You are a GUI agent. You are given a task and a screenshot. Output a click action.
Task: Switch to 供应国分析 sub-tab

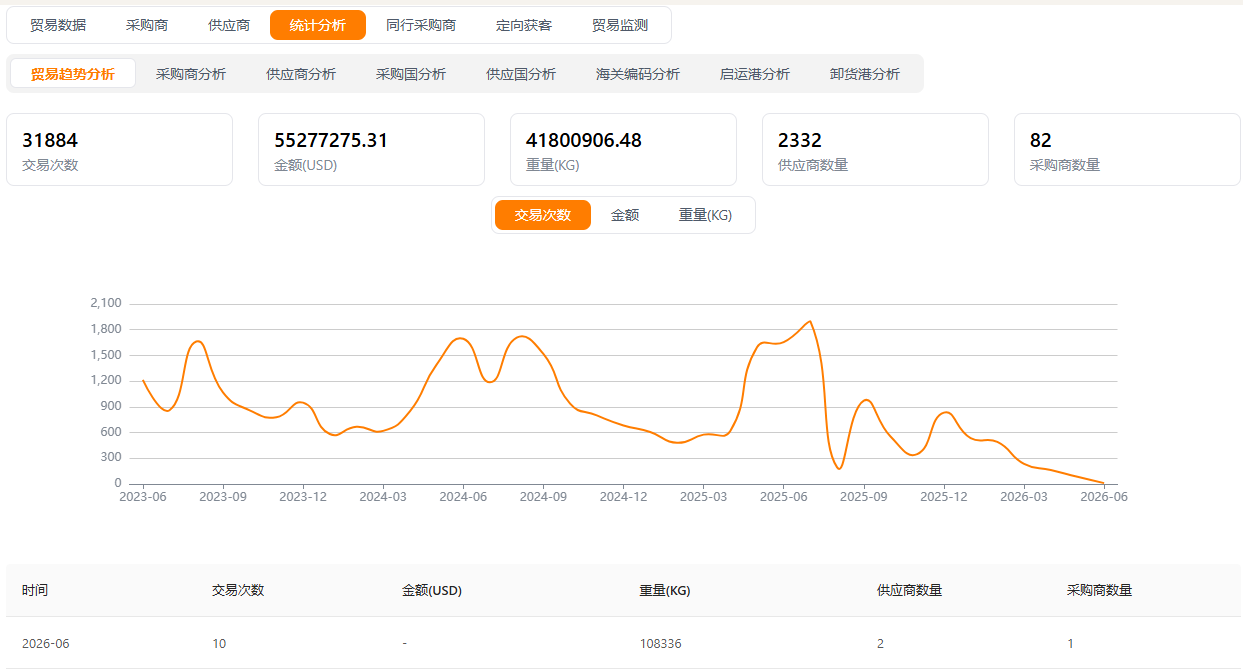(521, 74)
